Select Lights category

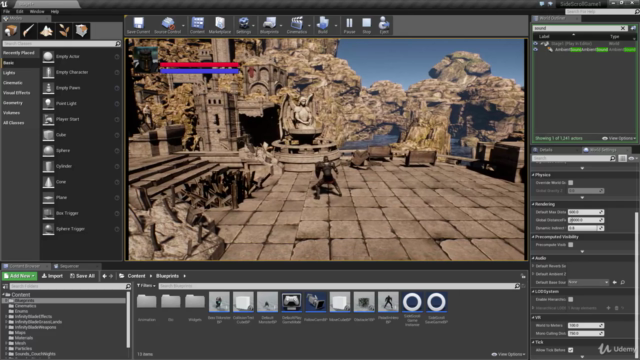[x=9, y=73]
